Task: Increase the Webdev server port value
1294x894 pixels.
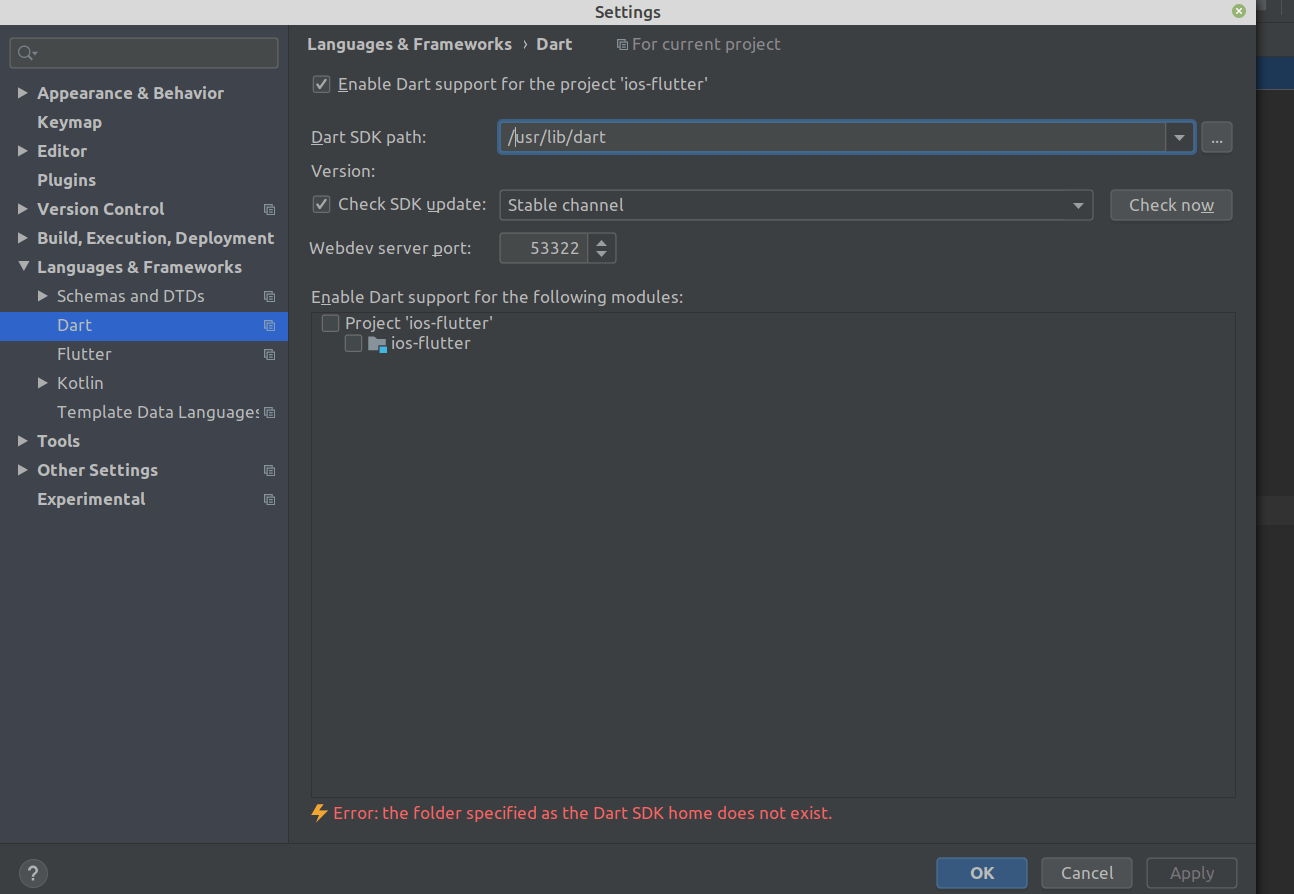Action: pos(601,241)
